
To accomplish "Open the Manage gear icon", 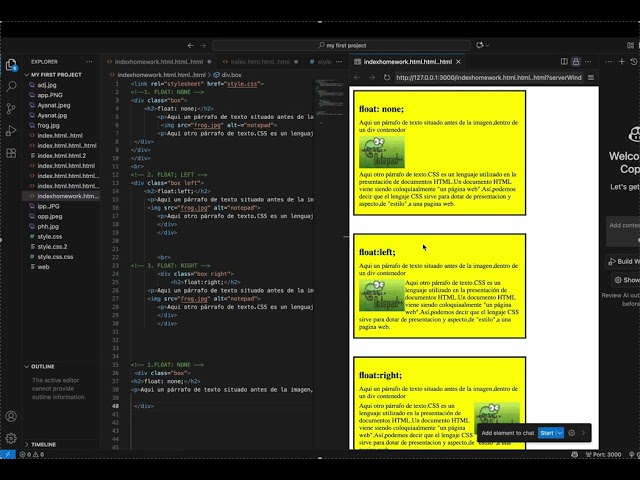I will click(x=11, y=438).
